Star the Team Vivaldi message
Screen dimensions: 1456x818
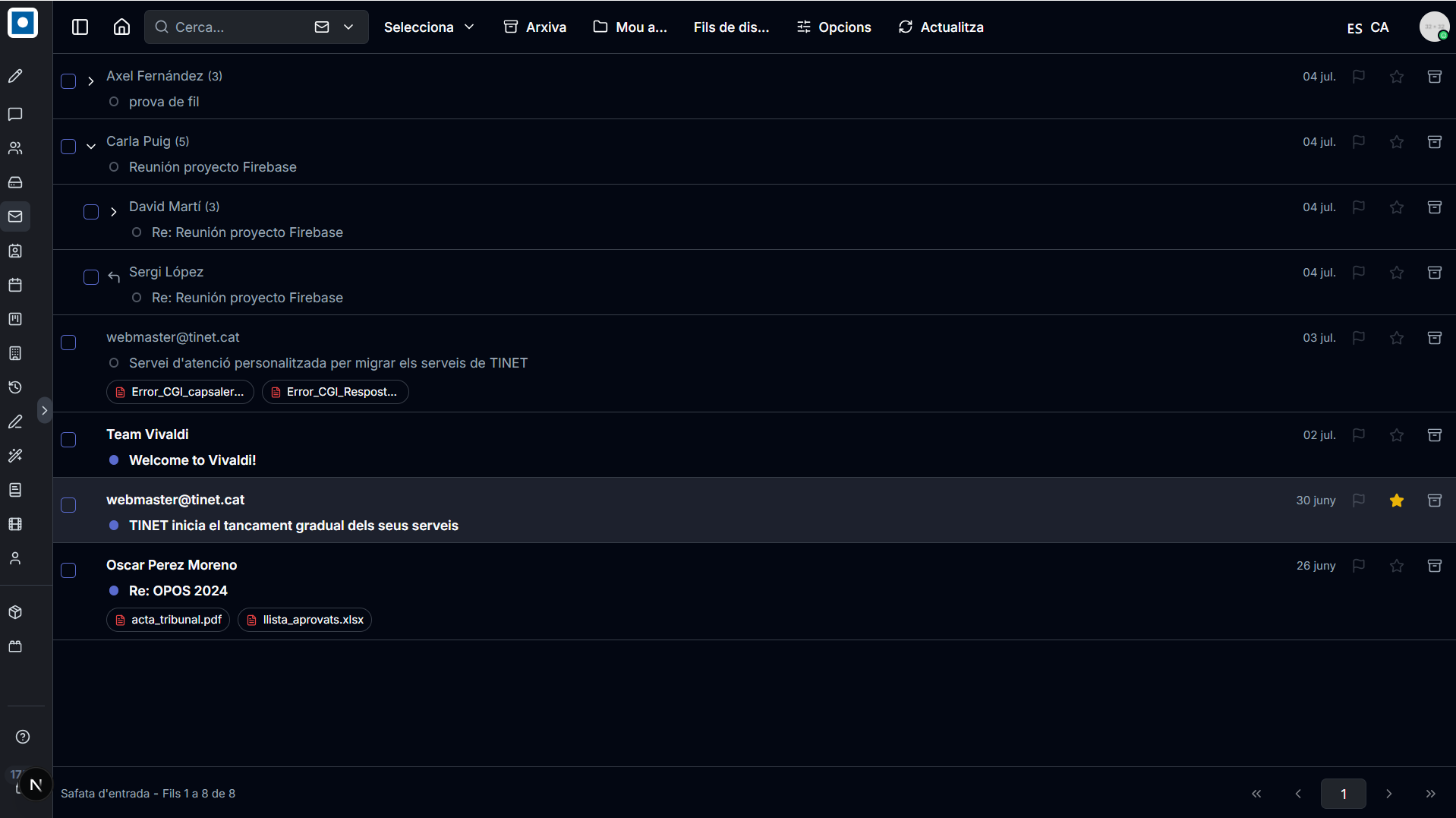pyautogui.click(x=1397, y=435)
